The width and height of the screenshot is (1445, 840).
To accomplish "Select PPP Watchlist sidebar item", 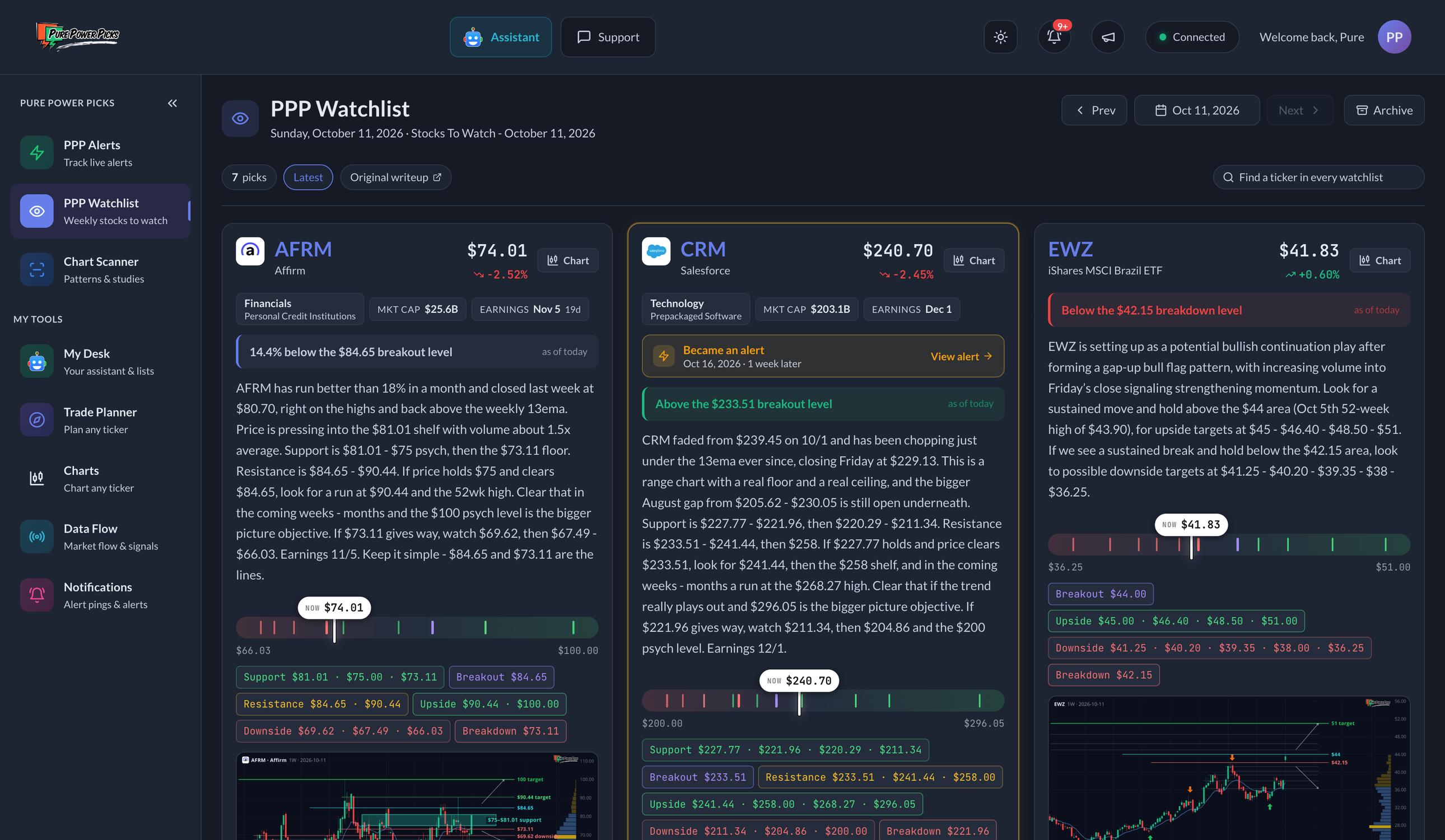I will click(x=100, y=211).
